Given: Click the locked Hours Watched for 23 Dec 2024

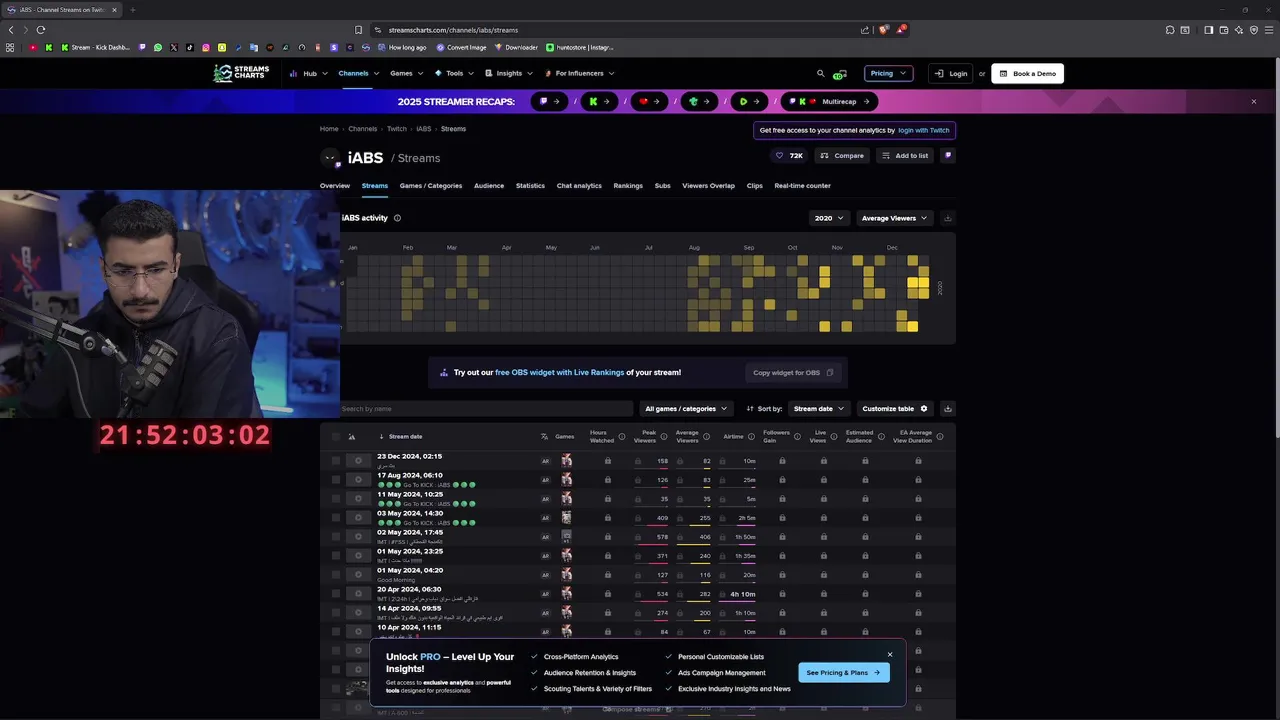Looking at the screenshot, I should click(x=607, y=461).
